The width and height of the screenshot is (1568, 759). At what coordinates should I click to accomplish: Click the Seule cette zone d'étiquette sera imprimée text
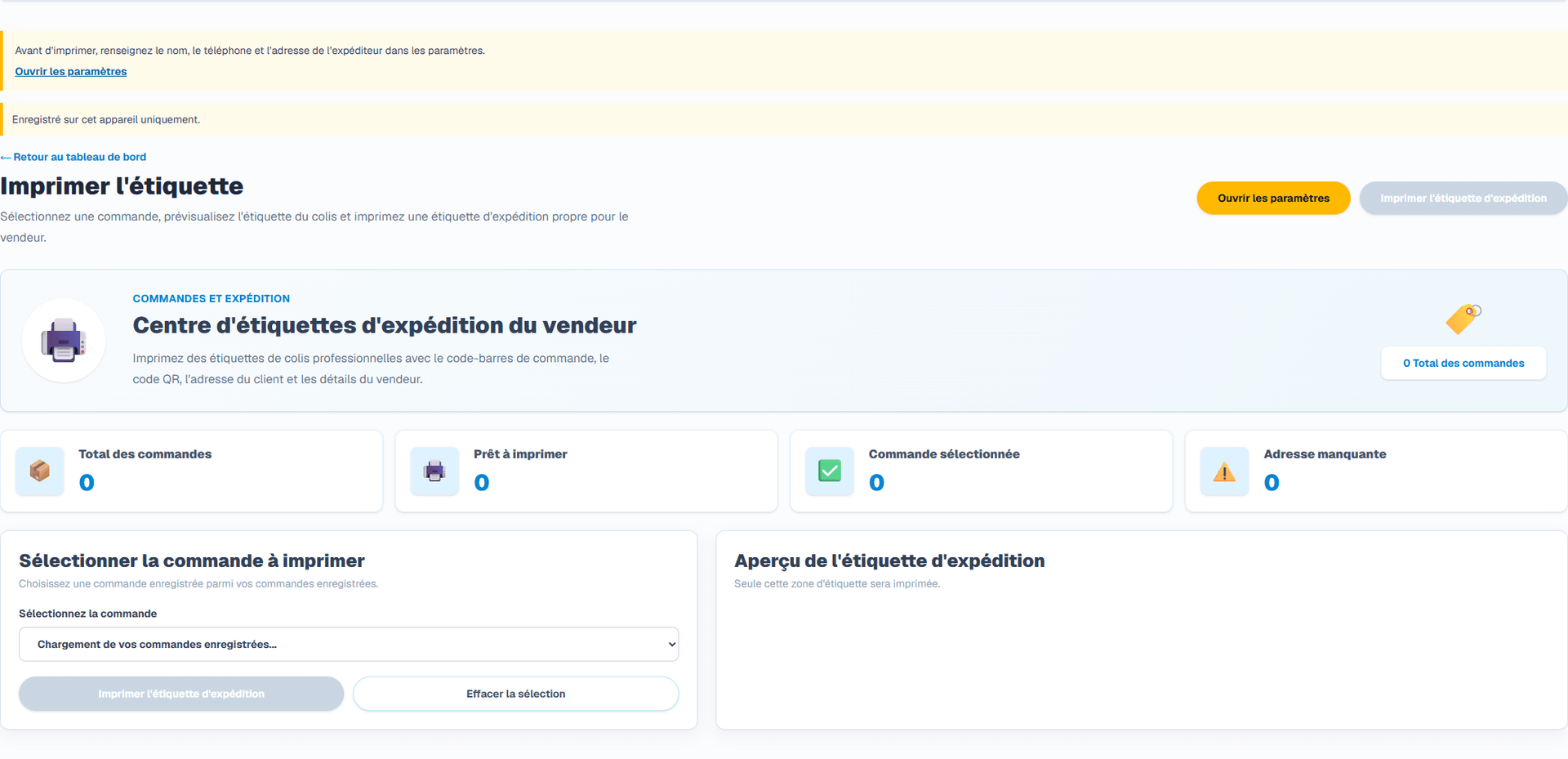[837, 584]
